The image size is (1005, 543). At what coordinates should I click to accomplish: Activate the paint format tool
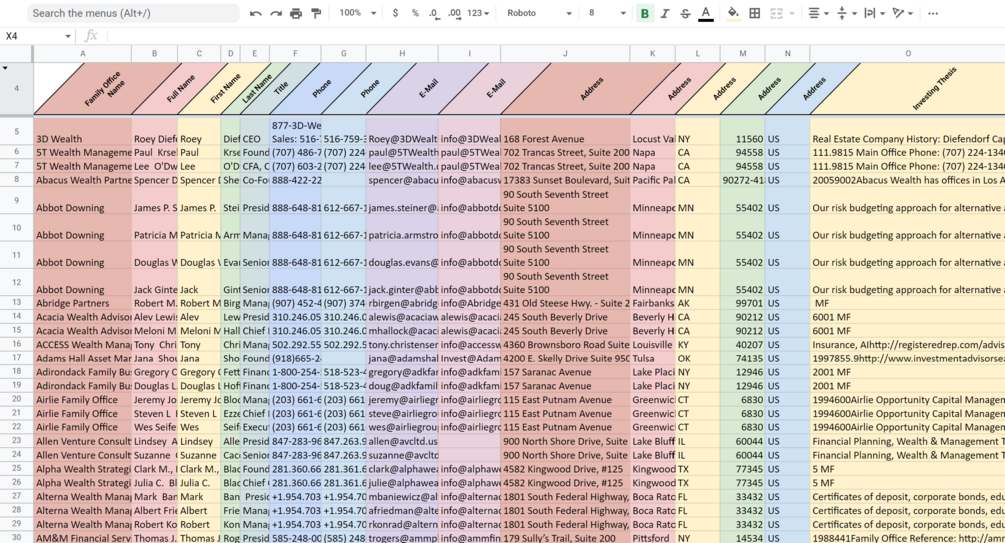(316, 13)
